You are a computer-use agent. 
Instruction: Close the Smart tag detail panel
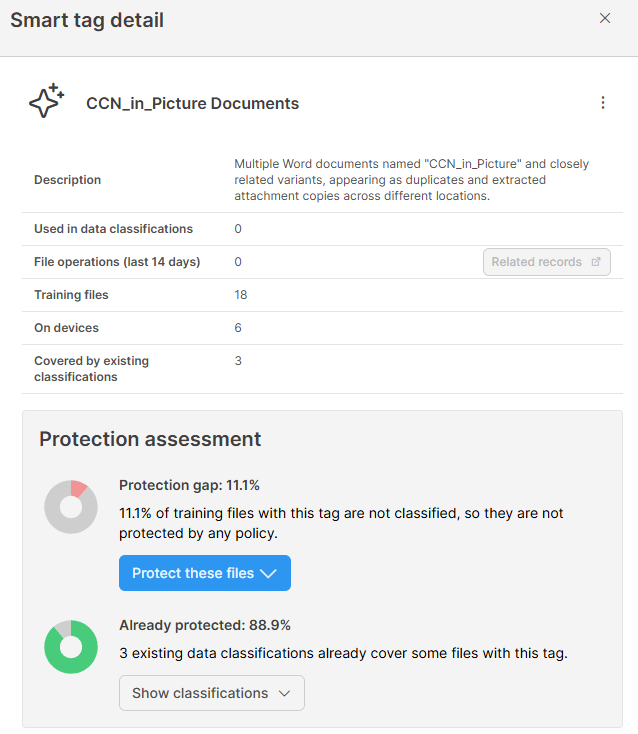pyautogui.click(x=605, y=19)
